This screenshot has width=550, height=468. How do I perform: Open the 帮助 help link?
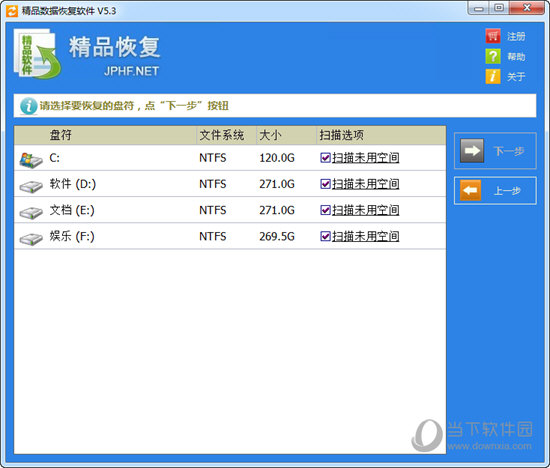point(516,56)
